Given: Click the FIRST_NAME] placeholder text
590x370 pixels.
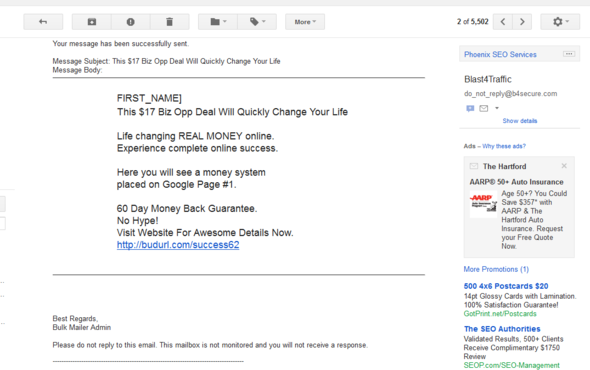Looking at the screenshot, I should click(x=149, y=99).
